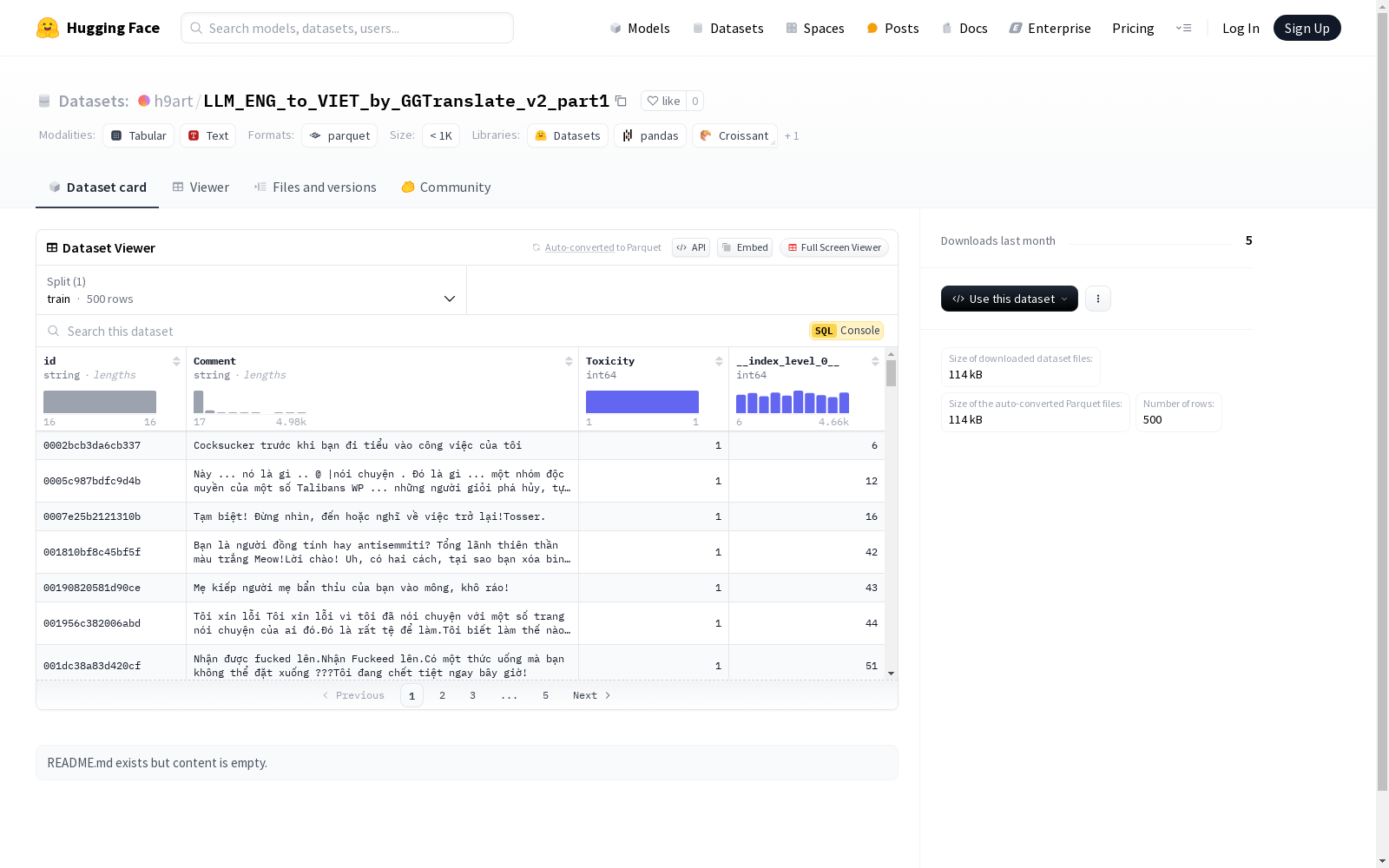
Task: Go to page 3 of the viewer
Action: tap(472, 695)
